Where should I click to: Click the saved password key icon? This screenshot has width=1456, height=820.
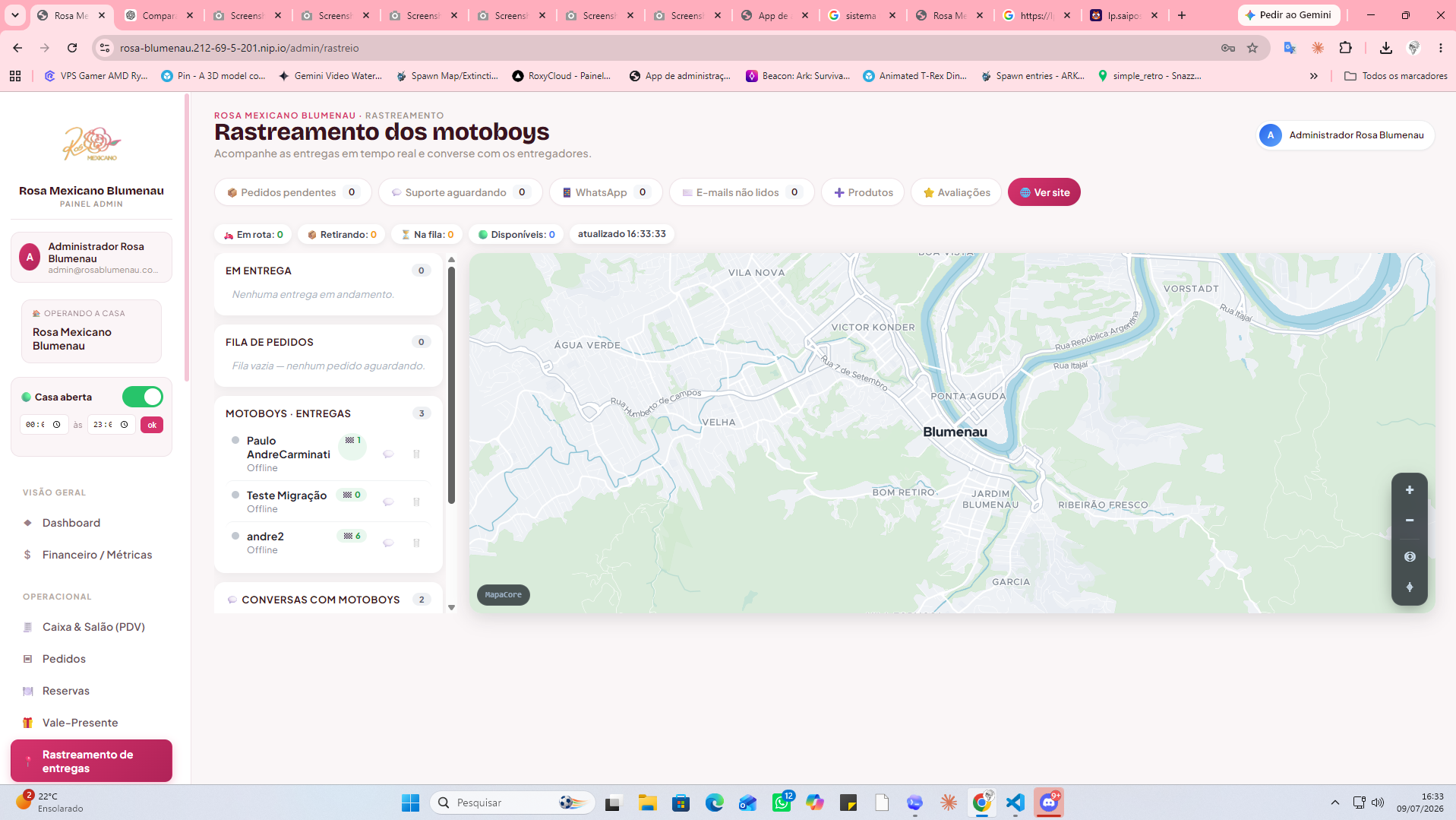pyautogui.click(x=1228, y=48)
